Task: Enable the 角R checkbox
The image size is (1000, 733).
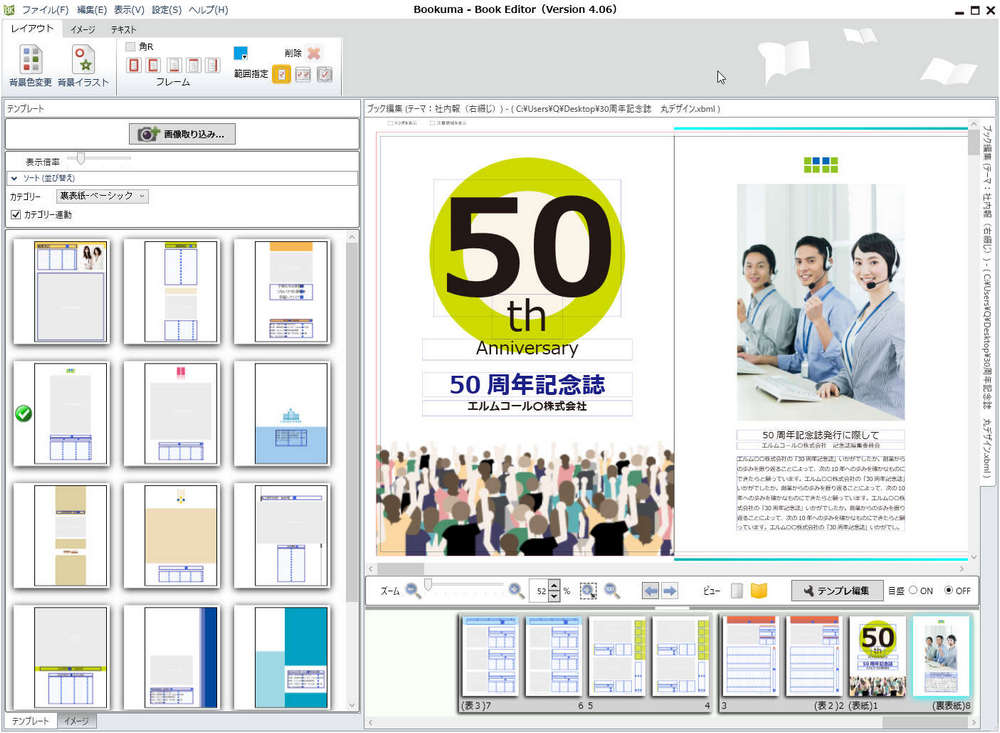Action: (x=131, y=45)
